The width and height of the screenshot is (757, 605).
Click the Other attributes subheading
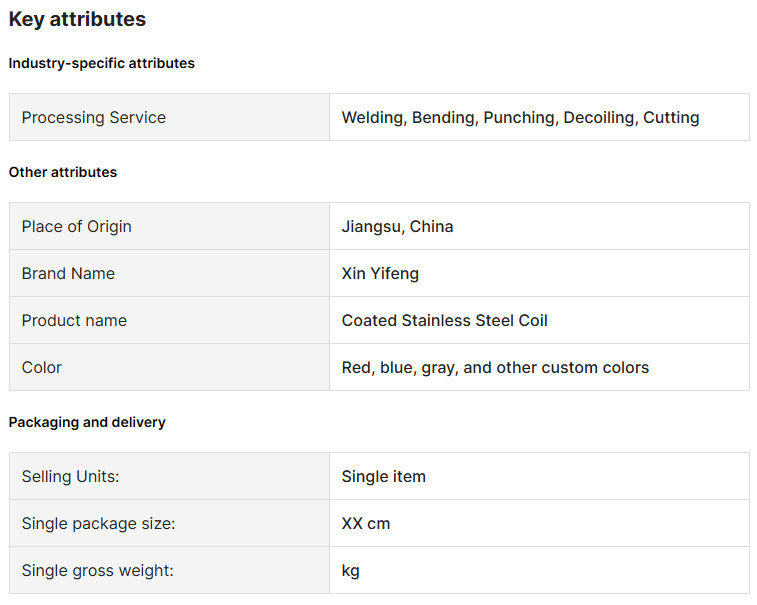point(62,172)
